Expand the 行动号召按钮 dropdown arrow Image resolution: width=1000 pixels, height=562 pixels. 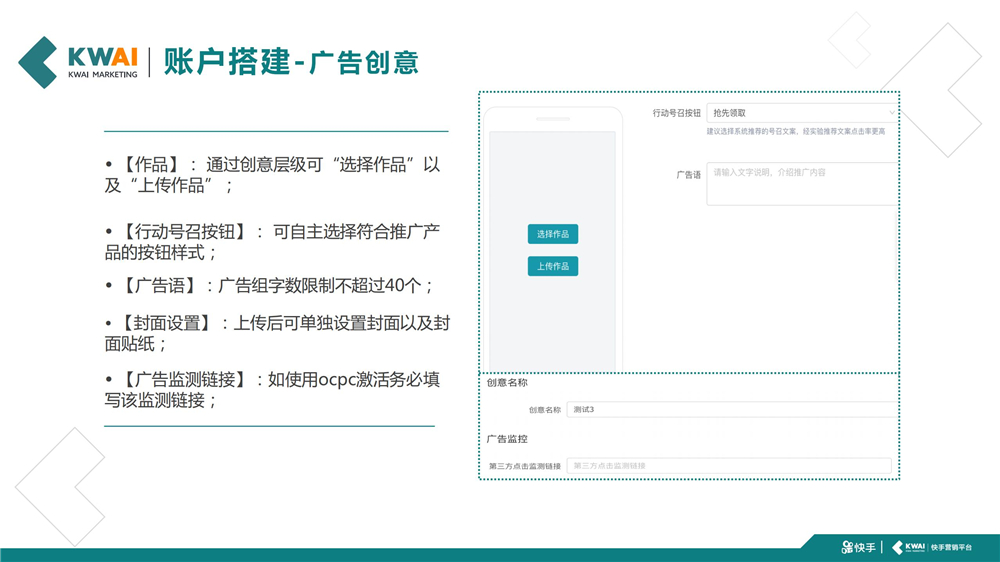[x=892, y=113]
